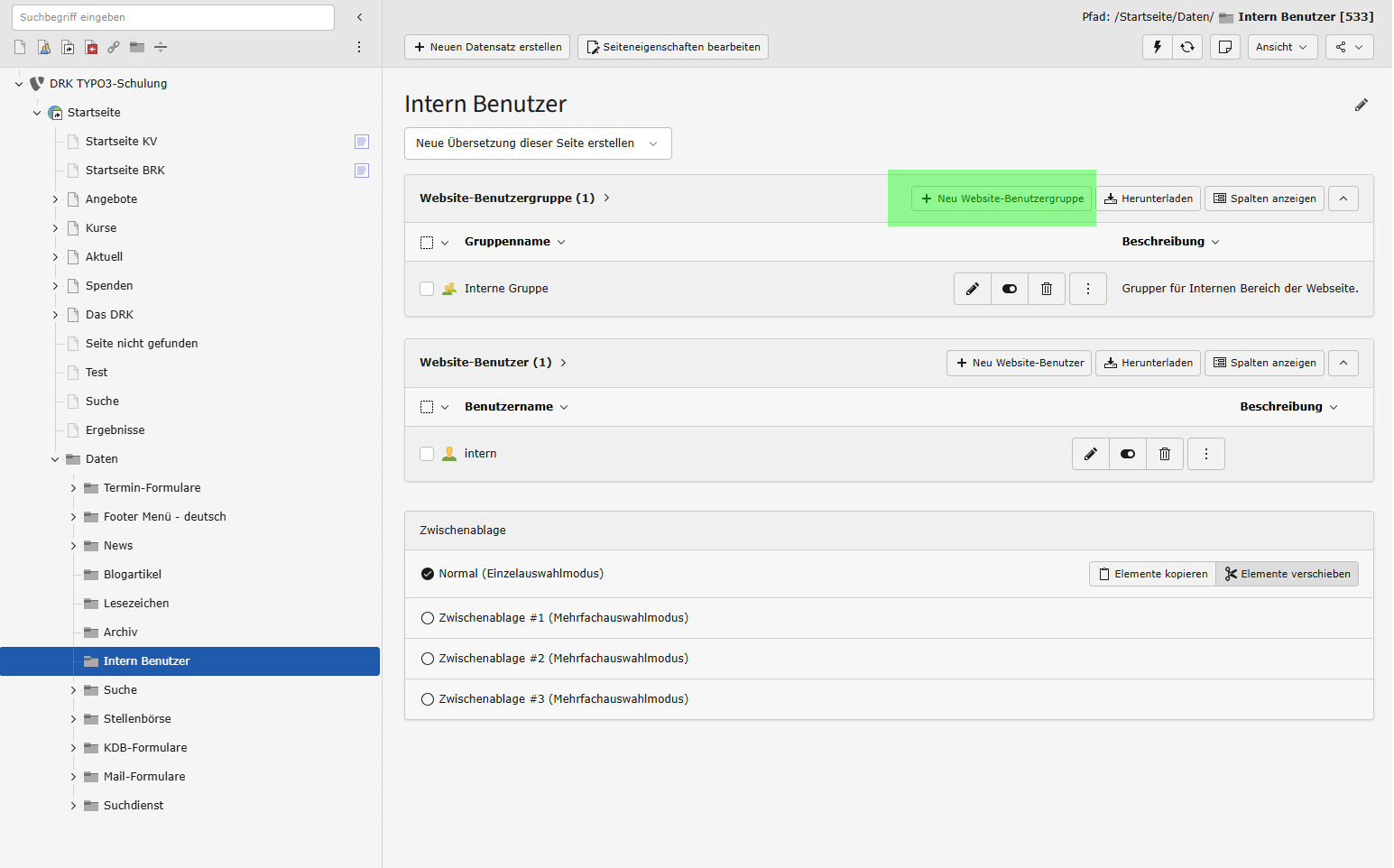The width and height of the screenshot is (1394, 868).
Task: Check the Interne Gruppe row checkbox
Action: (x=427, y=289)
